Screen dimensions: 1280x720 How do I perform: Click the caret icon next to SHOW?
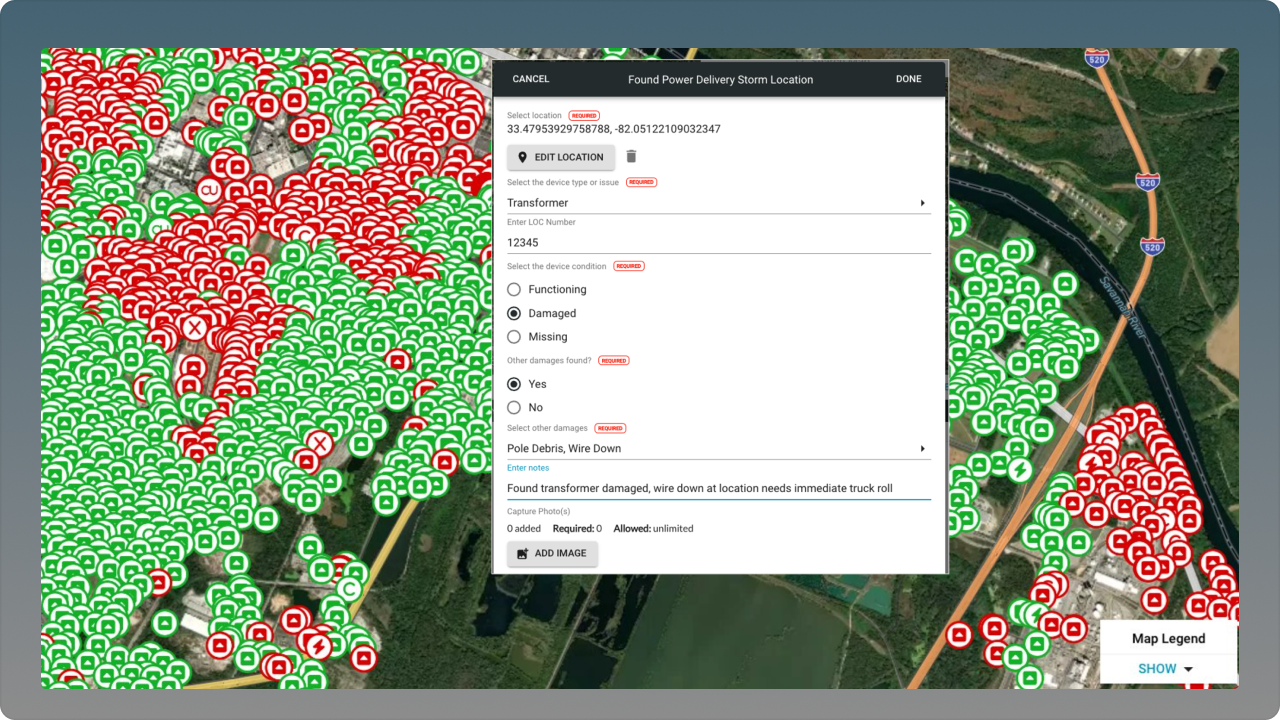click(x=1188, y=669)
